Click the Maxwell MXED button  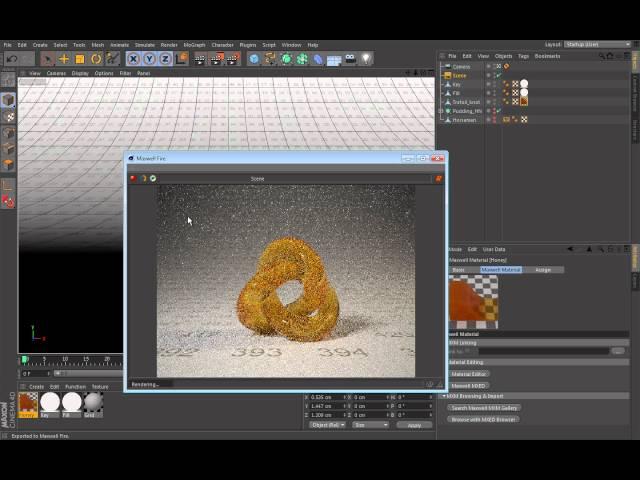click(x=468, y=386)
